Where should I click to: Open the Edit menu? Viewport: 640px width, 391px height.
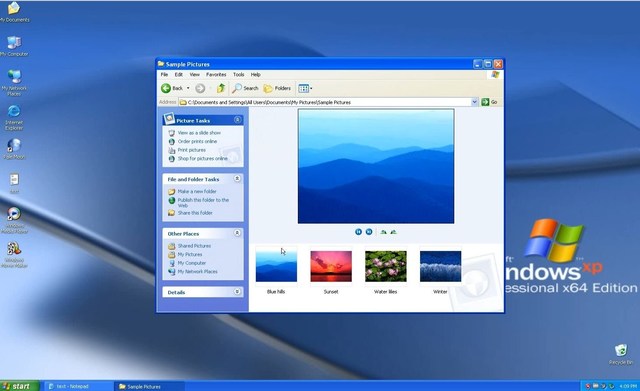(x=179, y=75)
